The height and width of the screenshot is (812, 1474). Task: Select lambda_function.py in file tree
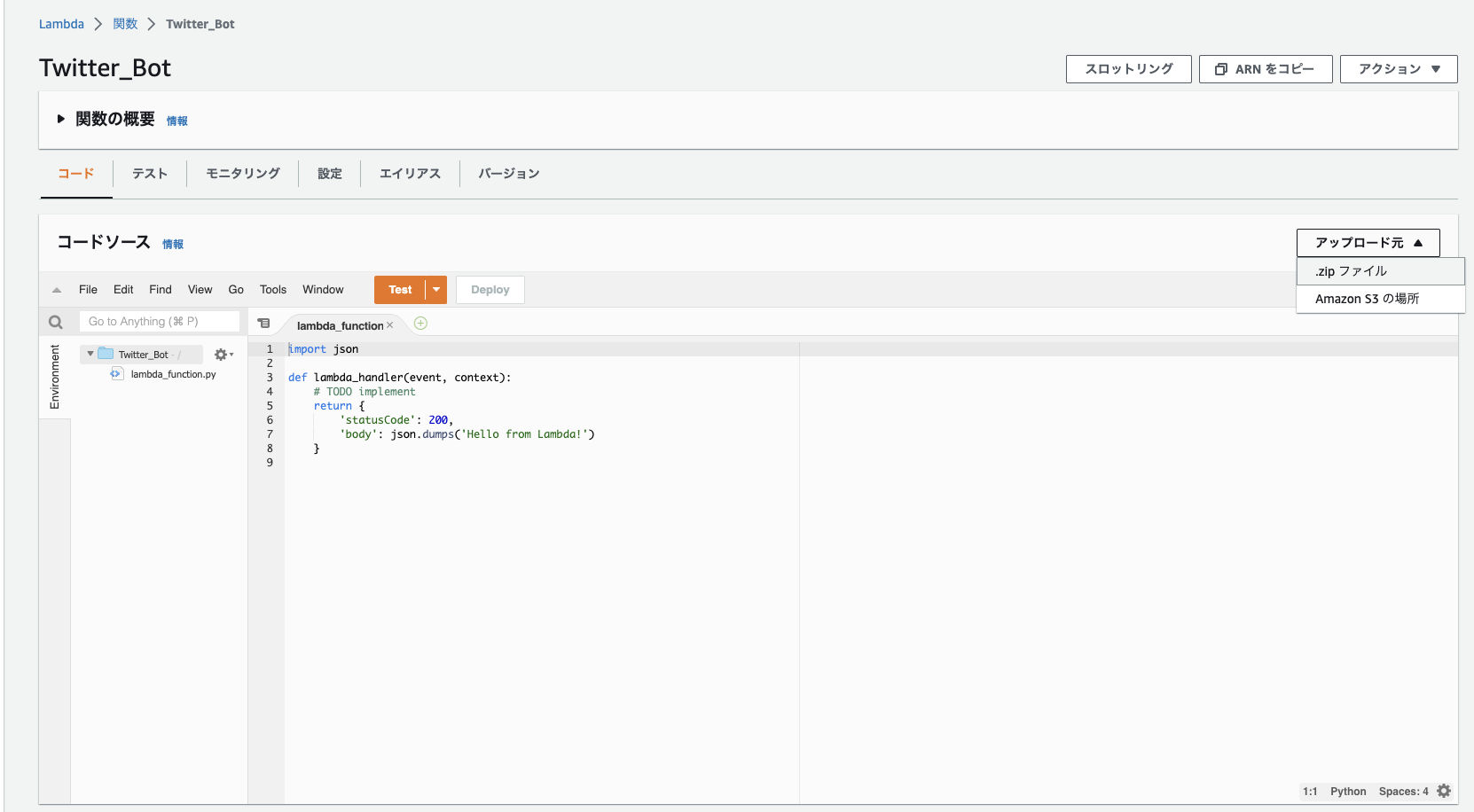tap(173, 374)
